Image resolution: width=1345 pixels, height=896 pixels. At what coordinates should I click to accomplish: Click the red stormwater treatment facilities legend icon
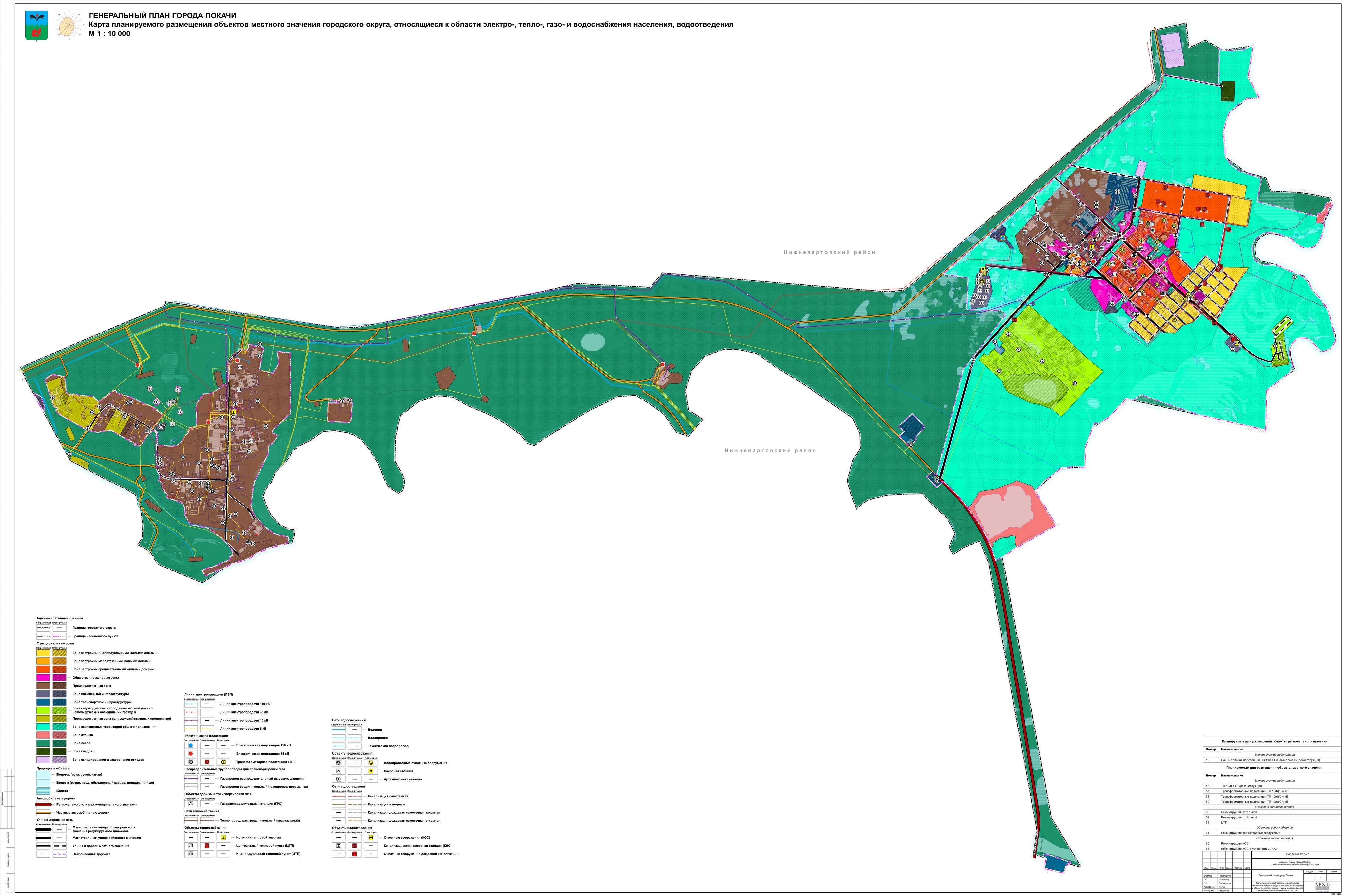(x=354, y=854)
